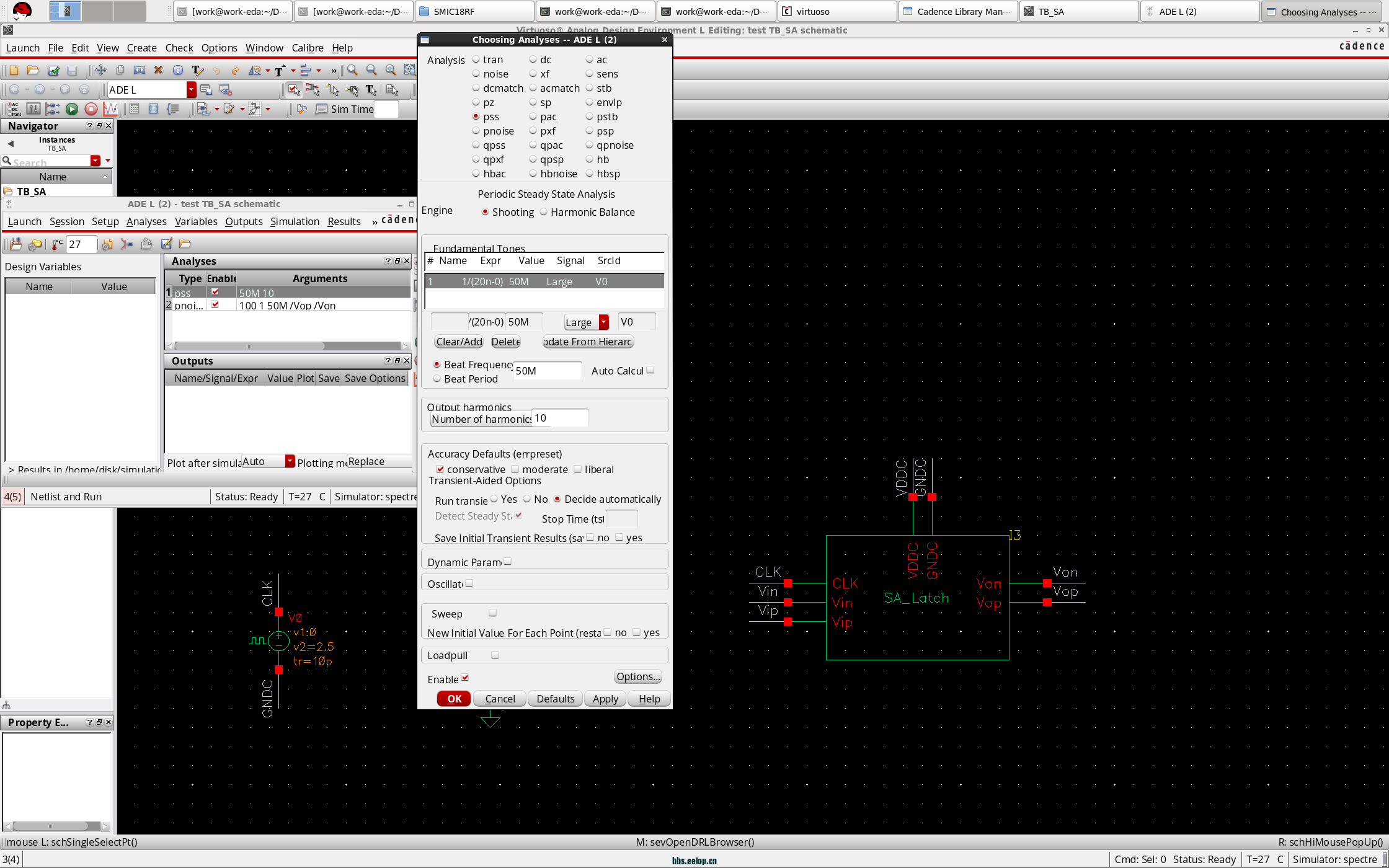The width and height of the screenshot is (1389, 868).
Task: Click the Simulator options sliders icon
Action: click(x=33, y=109)
